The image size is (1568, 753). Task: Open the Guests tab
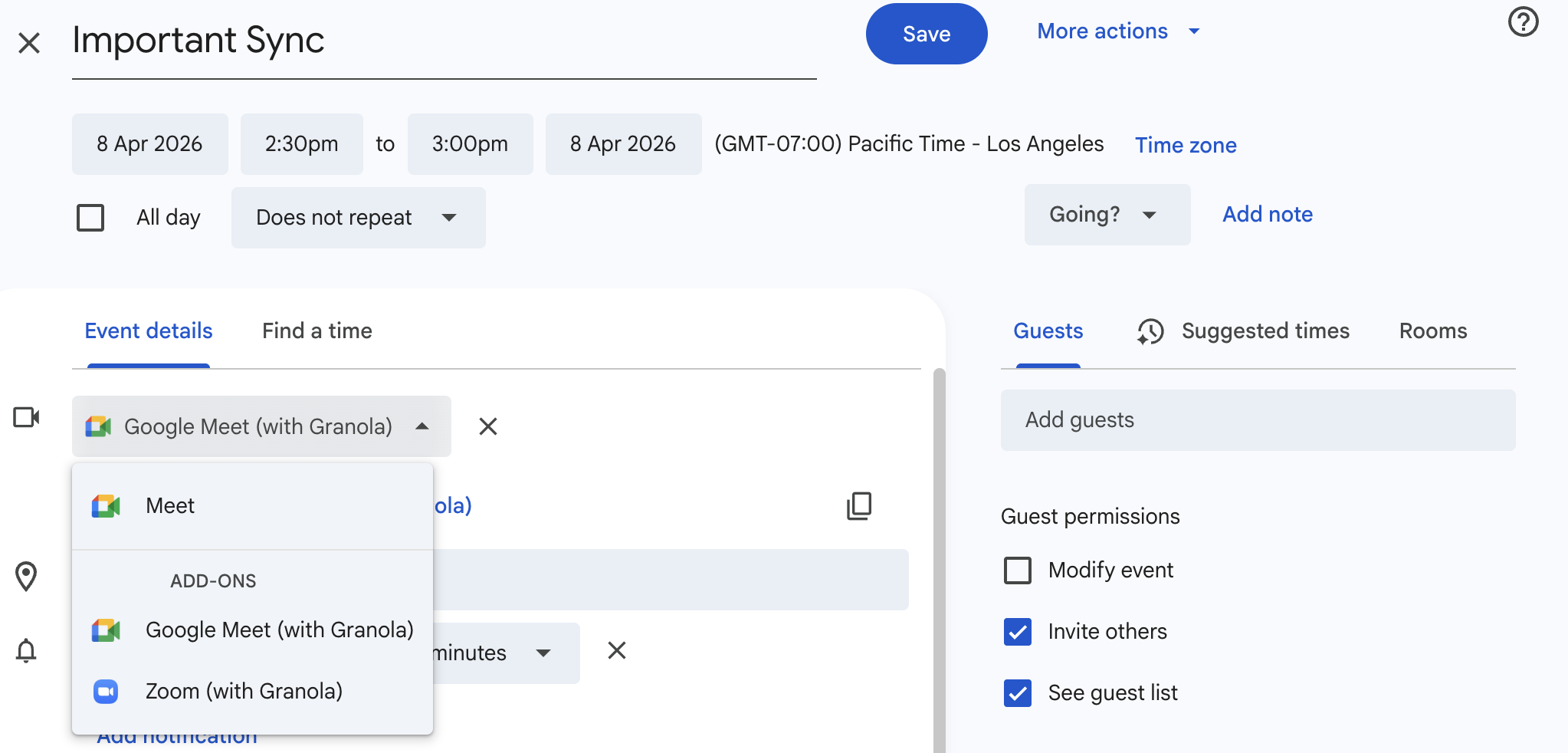pyautogui.click(x=1048, y=331)
